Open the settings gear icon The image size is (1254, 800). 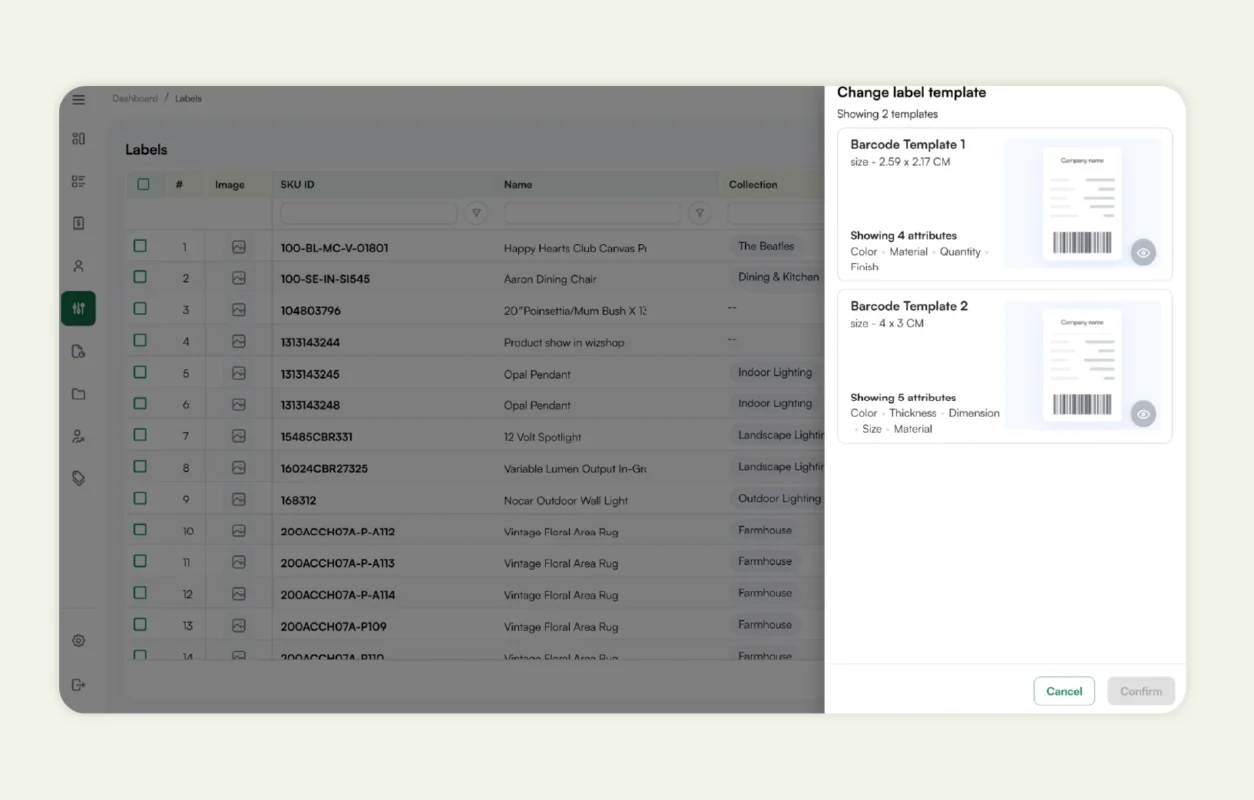tap(78, 640)
